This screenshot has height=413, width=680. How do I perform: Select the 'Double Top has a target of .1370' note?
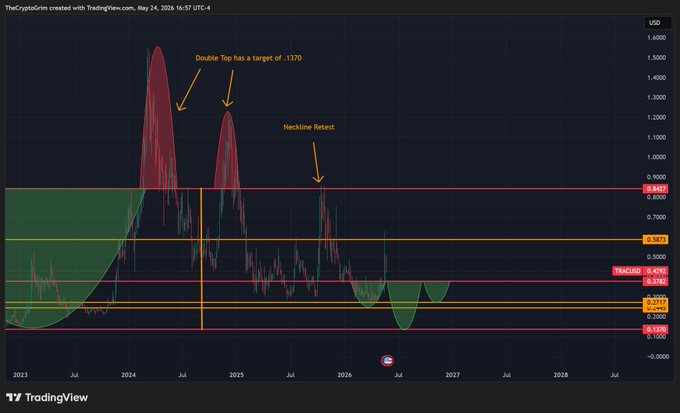tap(248, 58)
